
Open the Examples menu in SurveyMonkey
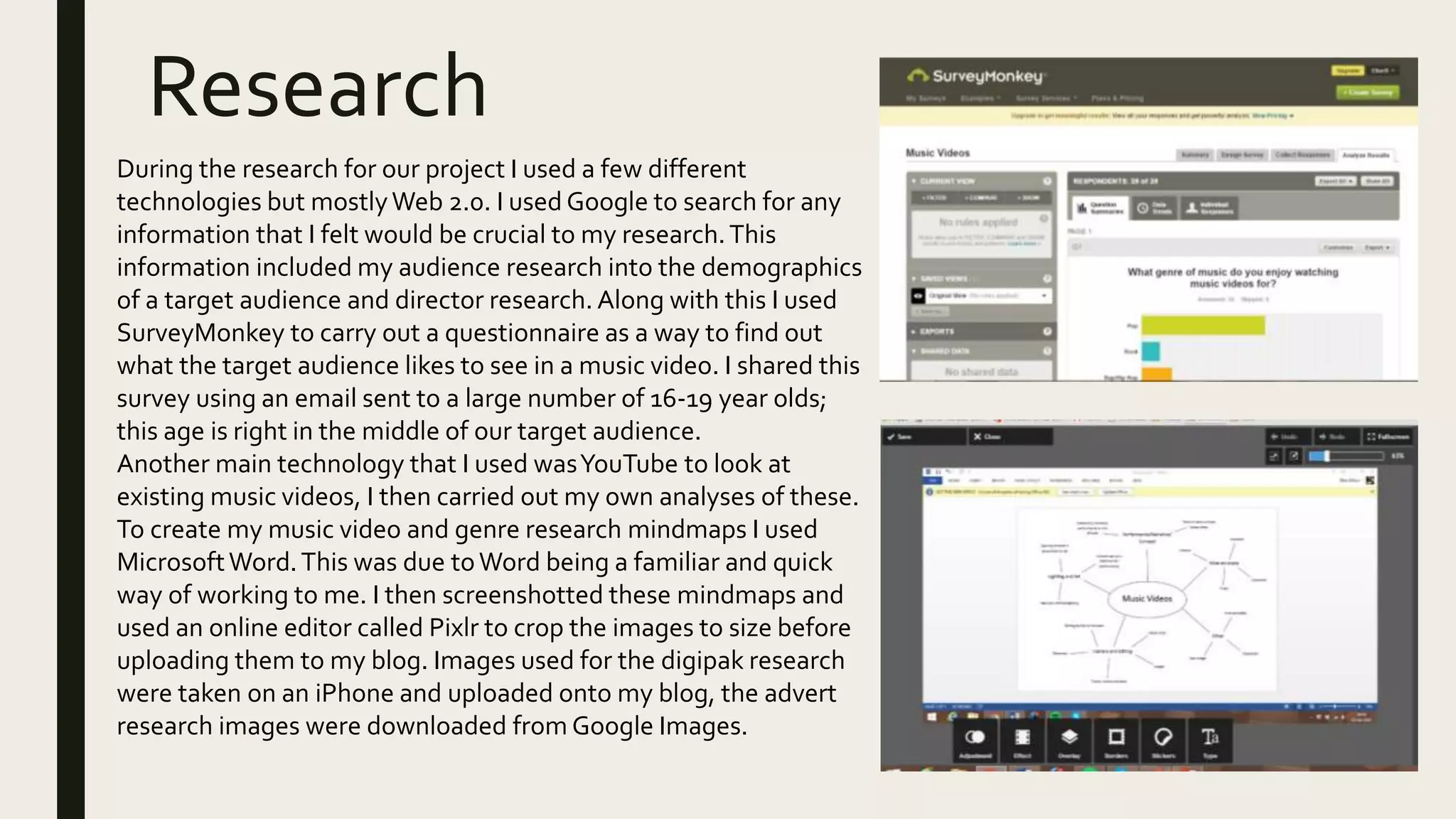(x=980, y=98)
